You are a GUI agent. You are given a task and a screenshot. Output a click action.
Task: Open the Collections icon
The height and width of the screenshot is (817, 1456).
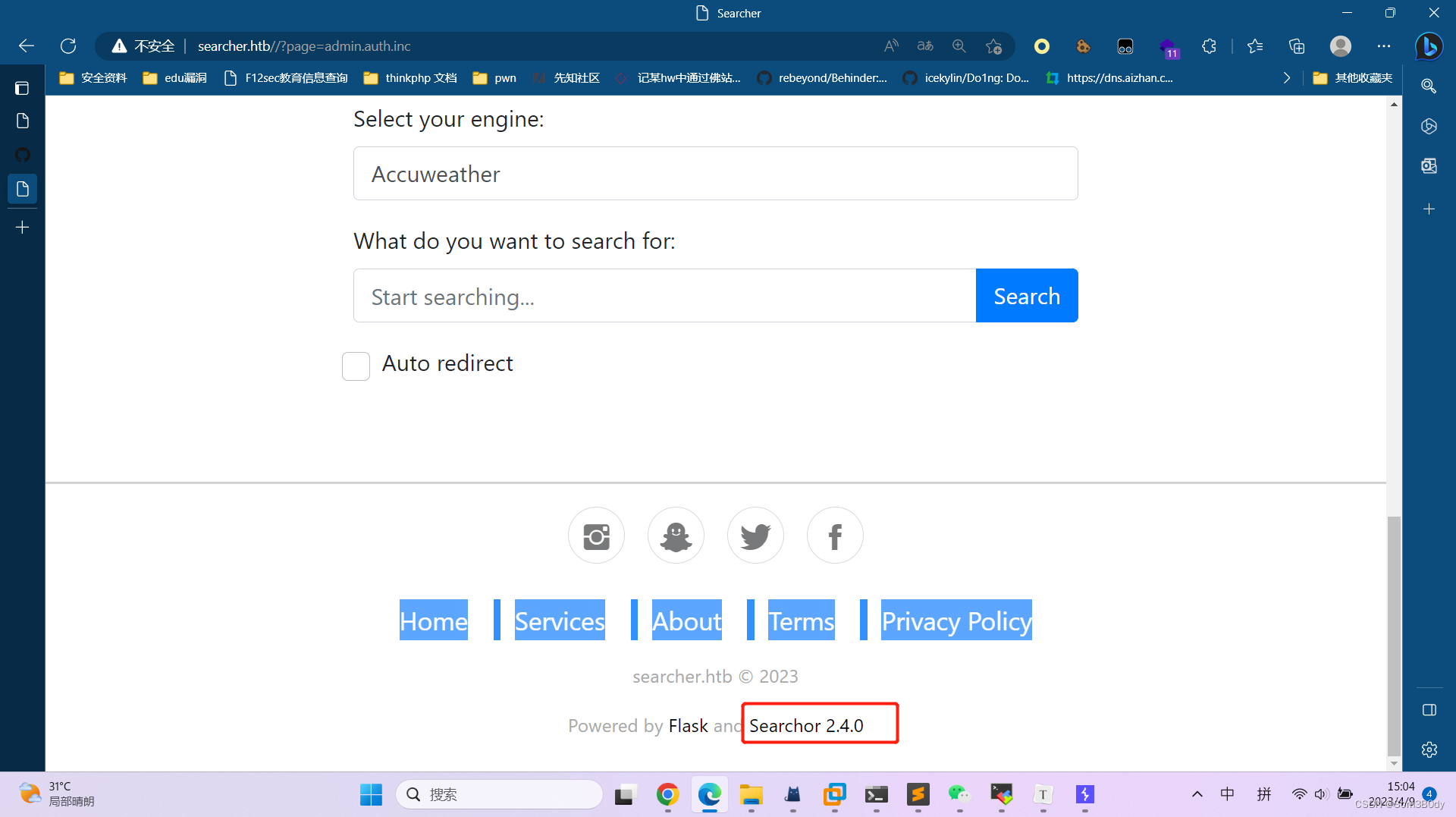pos(1297,46)
